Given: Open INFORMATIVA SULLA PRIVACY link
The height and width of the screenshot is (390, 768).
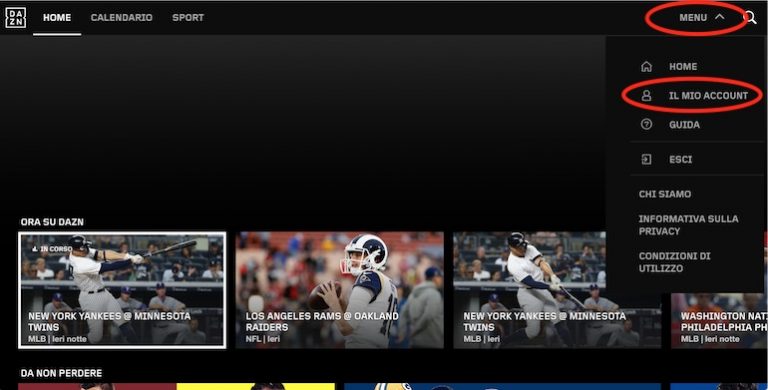Looking at the screenshot, I should pos(688,225).
